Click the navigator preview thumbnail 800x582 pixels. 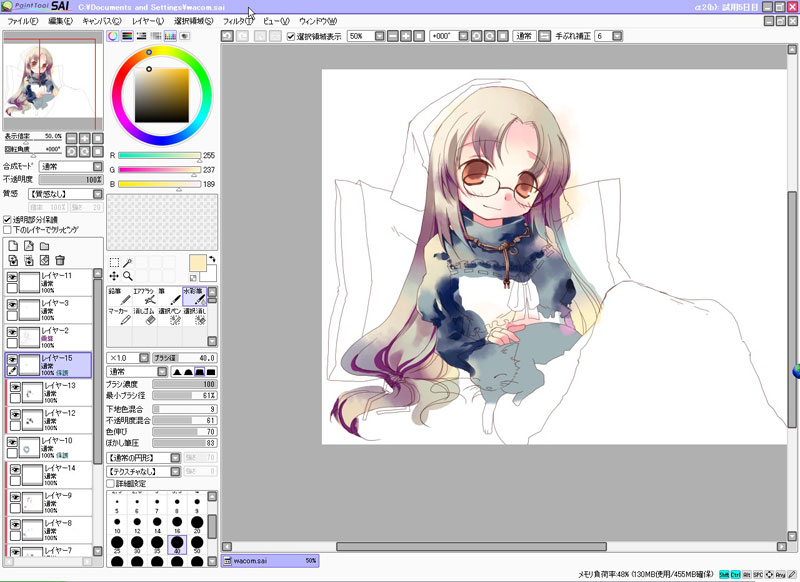click(x=53, y=82)
